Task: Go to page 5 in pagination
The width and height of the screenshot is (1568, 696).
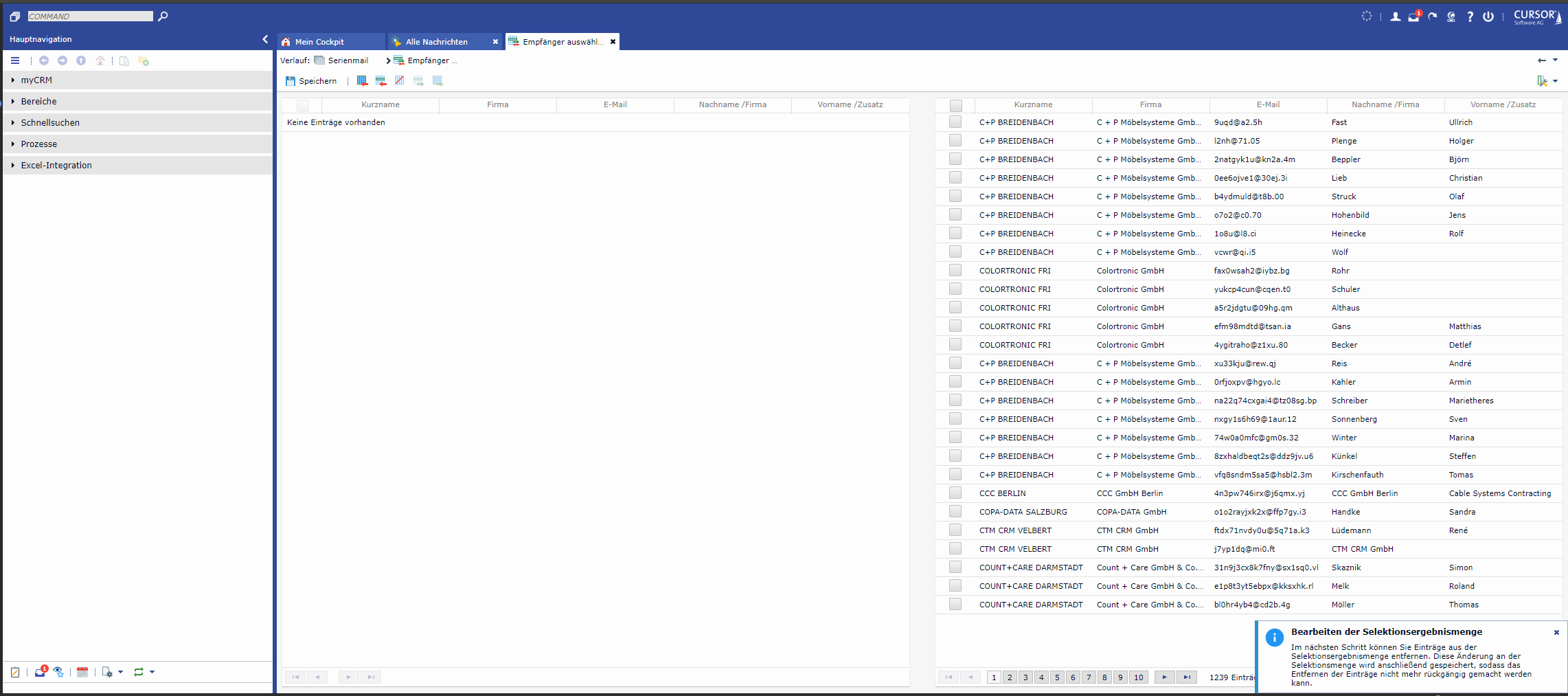Action: 1057,677
